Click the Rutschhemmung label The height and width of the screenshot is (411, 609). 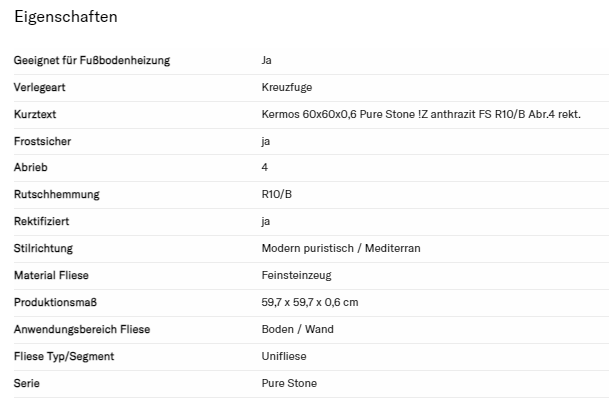pyautogui.click(x=57, y=195)
